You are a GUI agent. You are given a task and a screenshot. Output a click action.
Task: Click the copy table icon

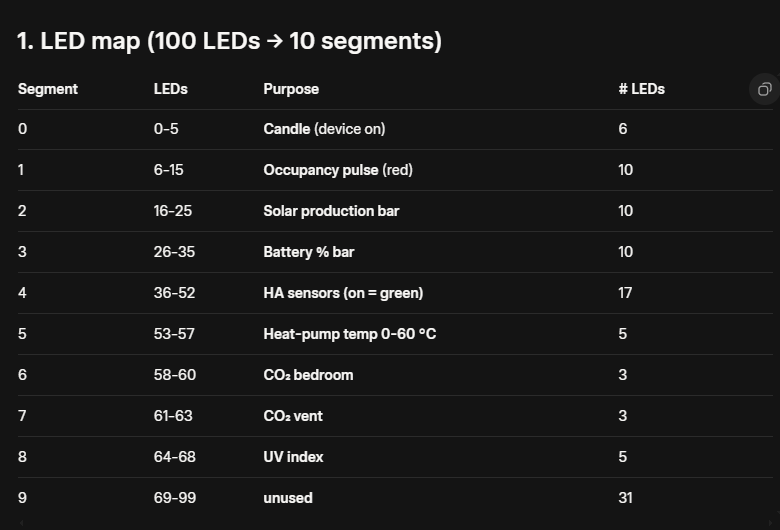click(x=764, y=89)
